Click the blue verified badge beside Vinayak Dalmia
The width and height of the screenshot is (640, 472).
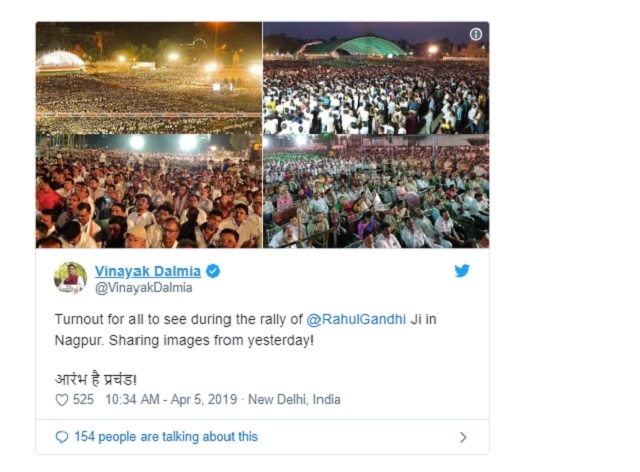pyautogui.click(x=213, y=271)
